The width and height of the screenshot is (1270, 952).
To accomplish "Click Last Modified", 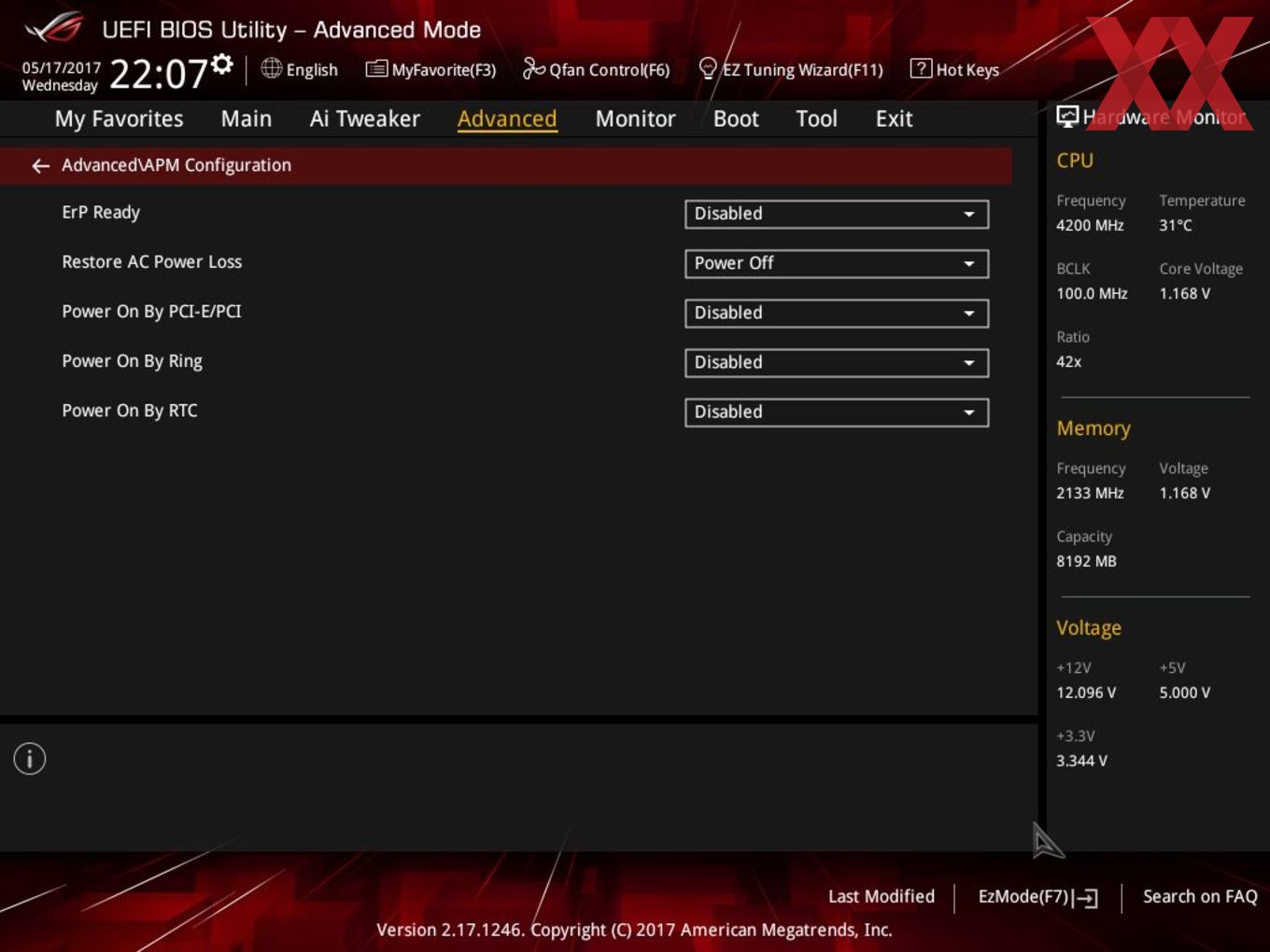I will [882, 896].
